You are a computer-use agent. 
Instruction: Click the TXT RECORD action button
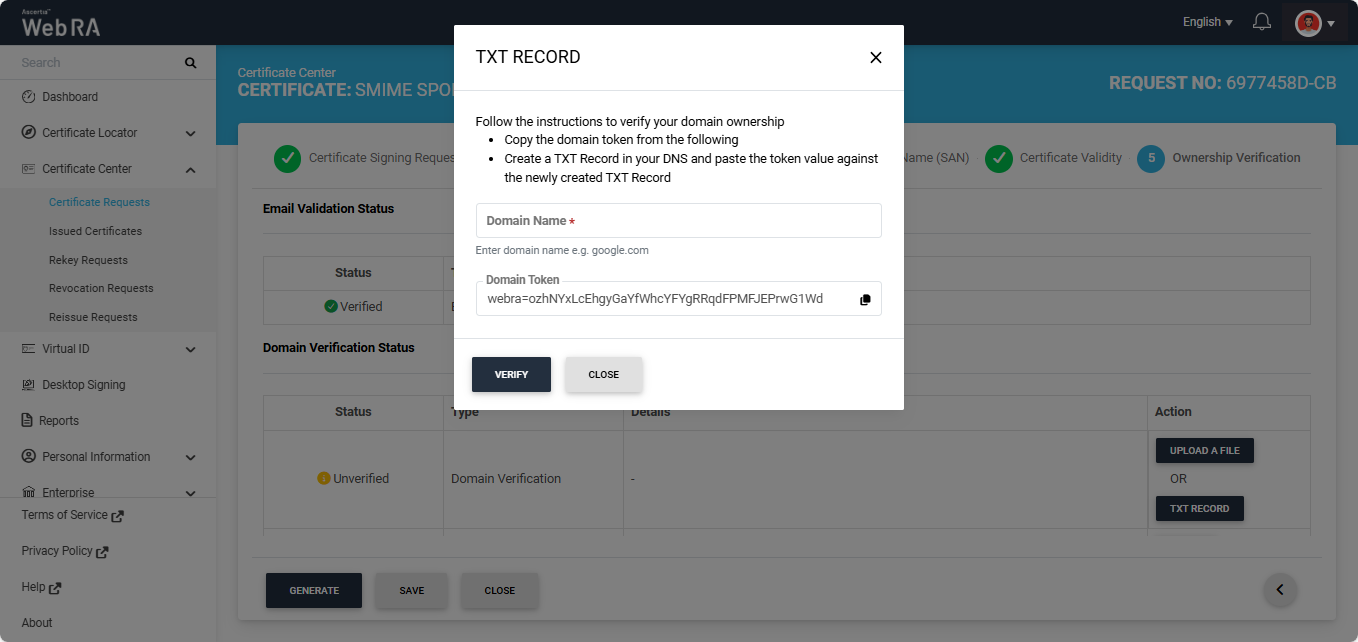point(1199,509)
